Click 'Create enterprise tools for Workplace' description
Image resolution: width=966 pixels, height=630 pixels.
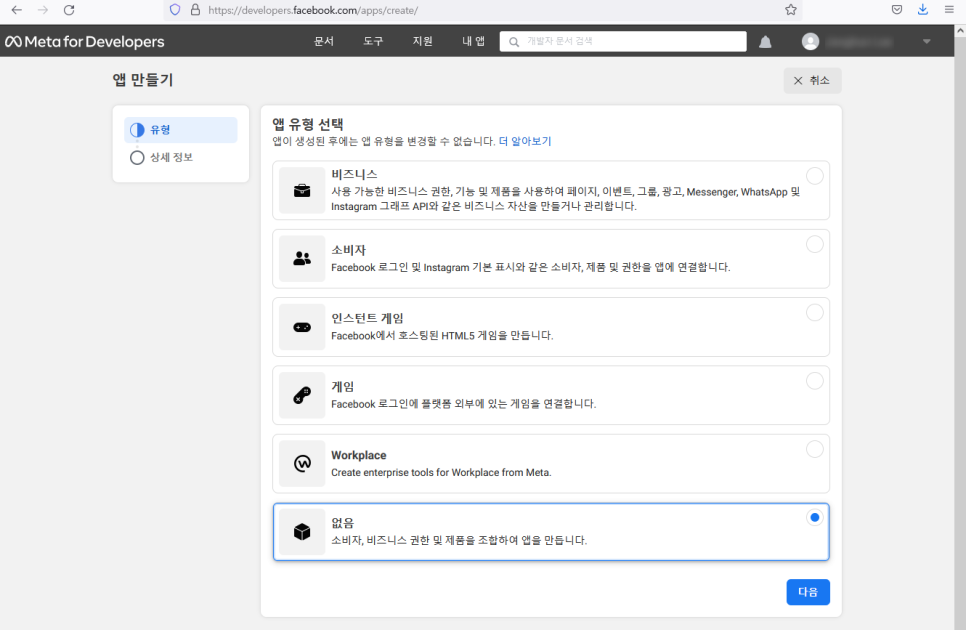pos(441,473)
